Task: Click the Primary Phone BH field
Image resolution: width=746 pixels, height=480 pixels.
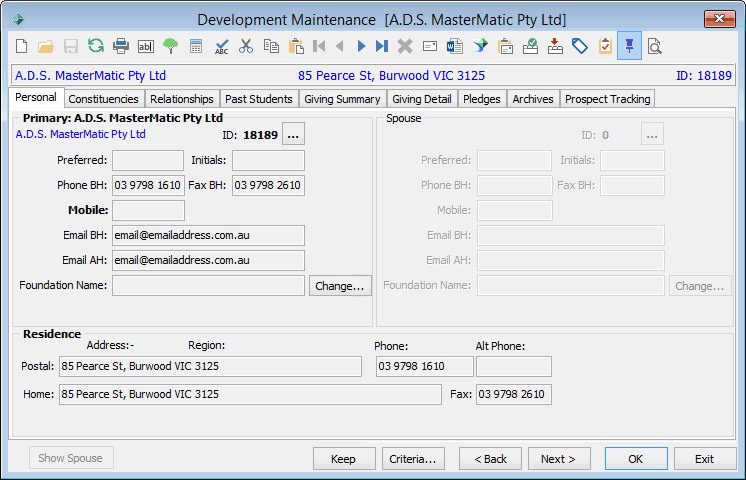Action: click(148, 185)
